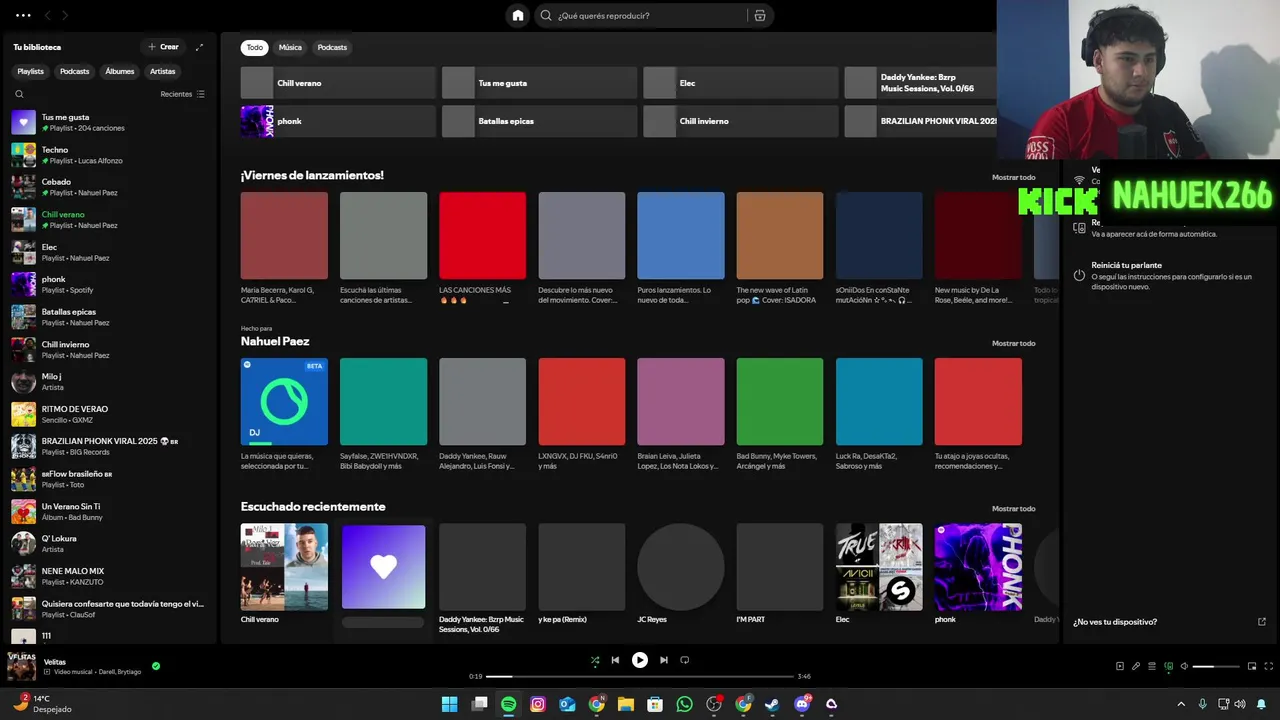Viewport: 1280px width, 720px height.
Task: Show all for 'Nahuel Paez' section
Action: point(1013,343)
